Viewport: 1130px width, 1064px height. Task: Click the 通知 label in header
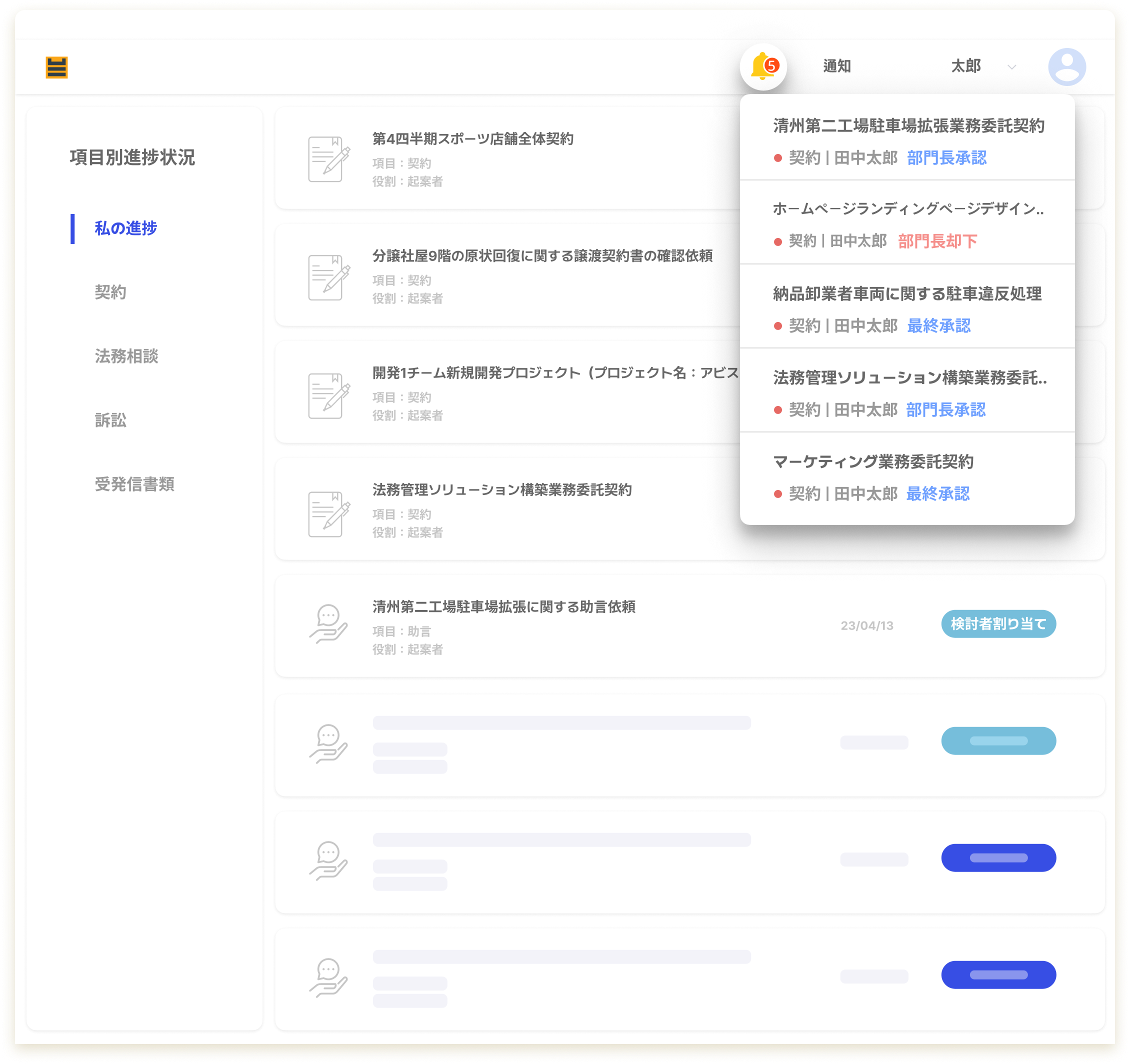[x=836, y=66]
